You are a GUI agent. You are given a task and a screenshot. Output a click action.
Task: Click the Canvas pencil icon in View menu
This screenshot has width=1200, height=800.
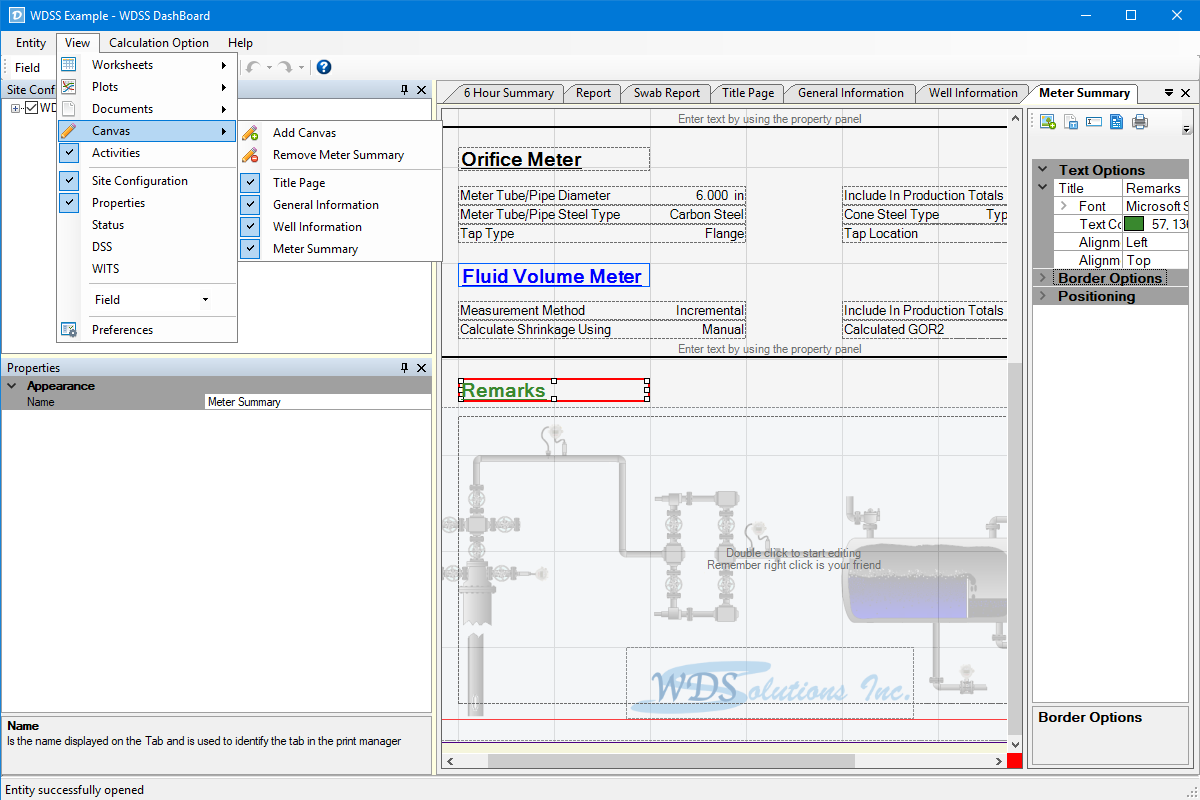[69, 131]
